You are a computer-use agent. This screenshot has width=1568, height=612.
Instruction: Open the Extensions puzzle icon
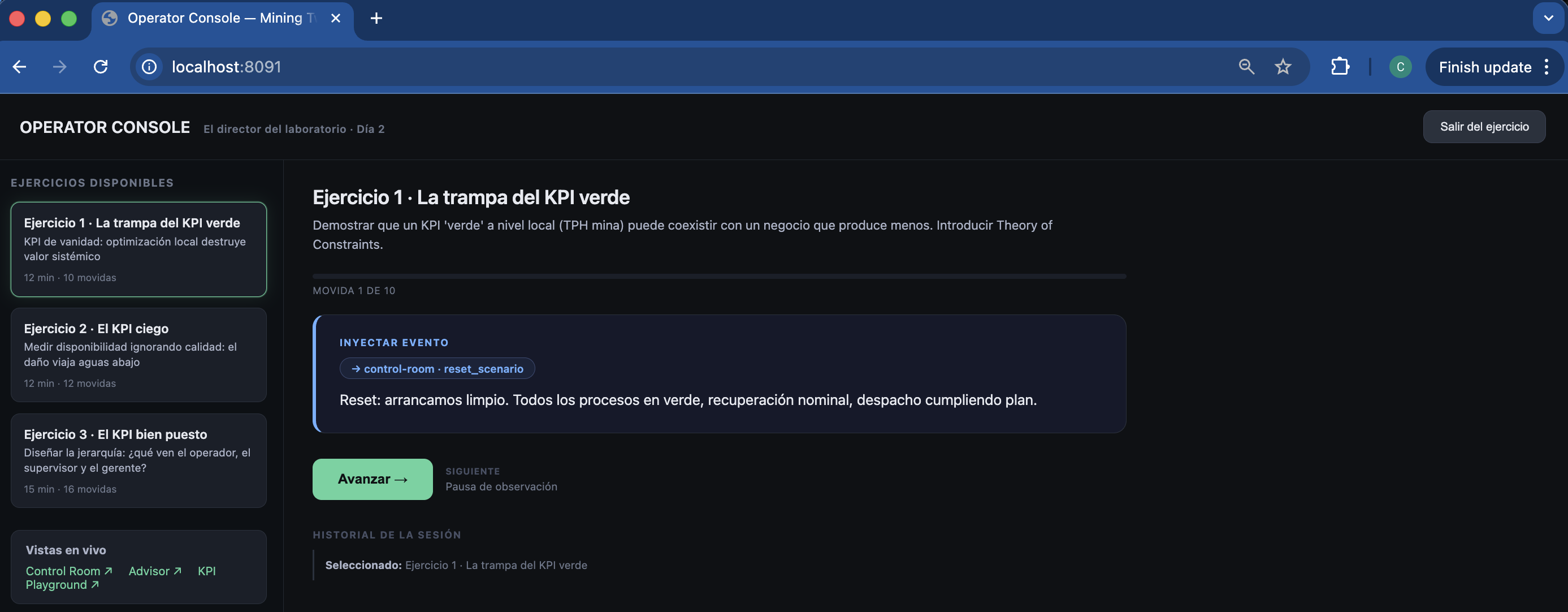pos(1340,67)
